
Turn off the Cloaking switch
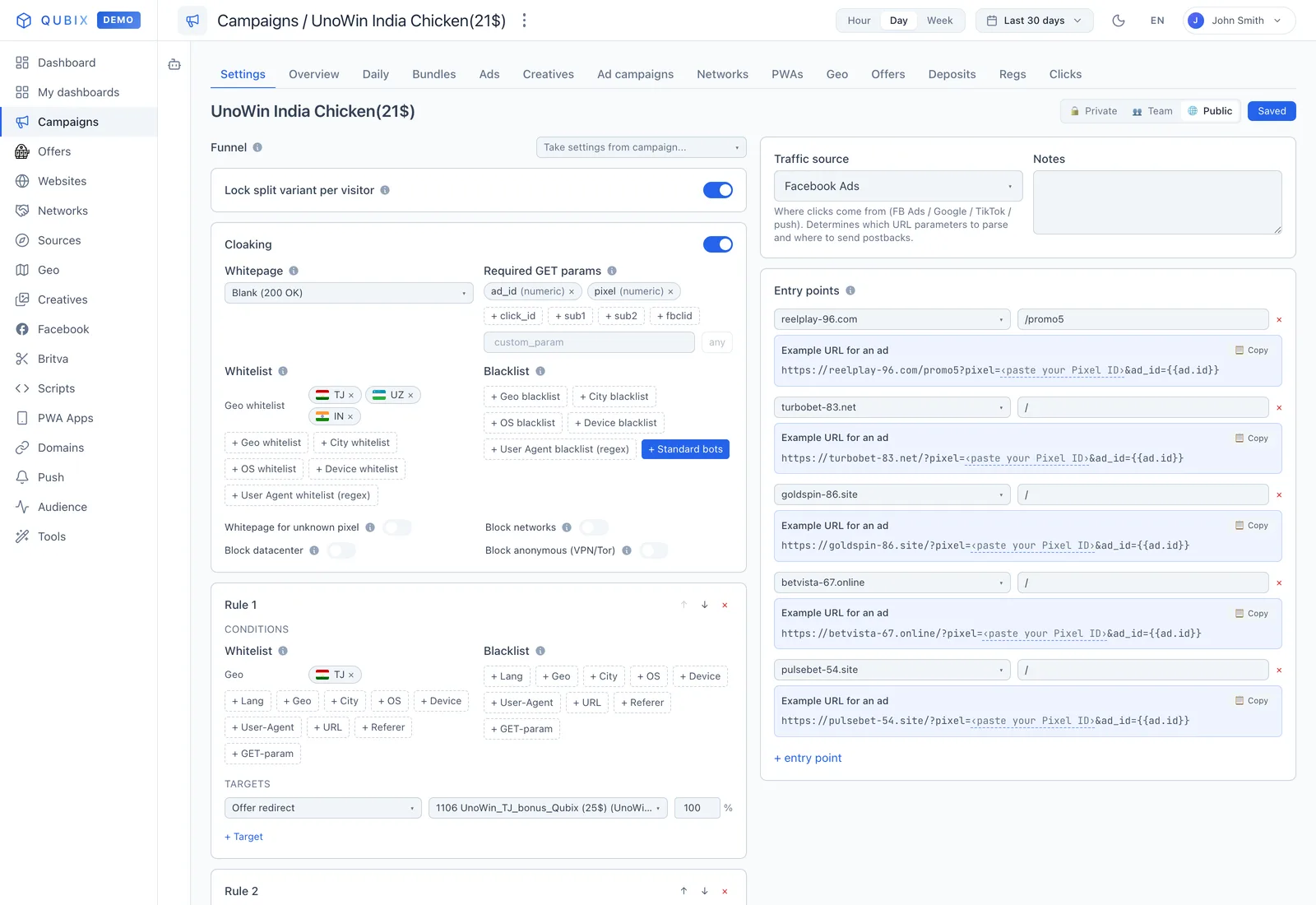(x=718, y=244)
